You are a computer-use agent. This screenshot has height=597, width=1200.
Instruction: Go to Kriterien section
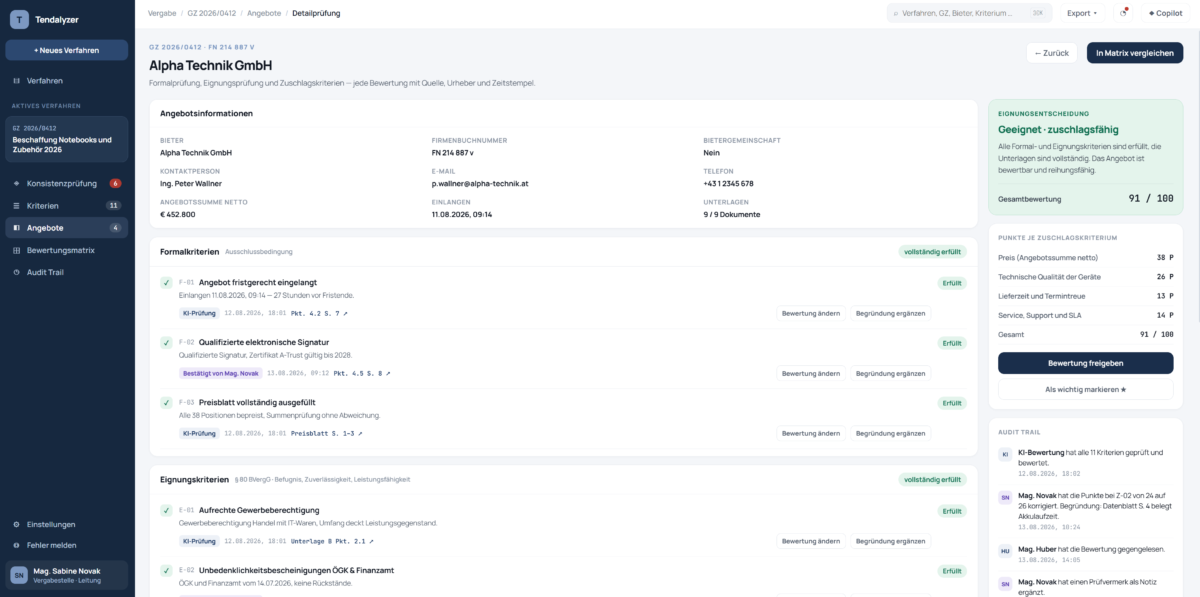tap(66, 205)
